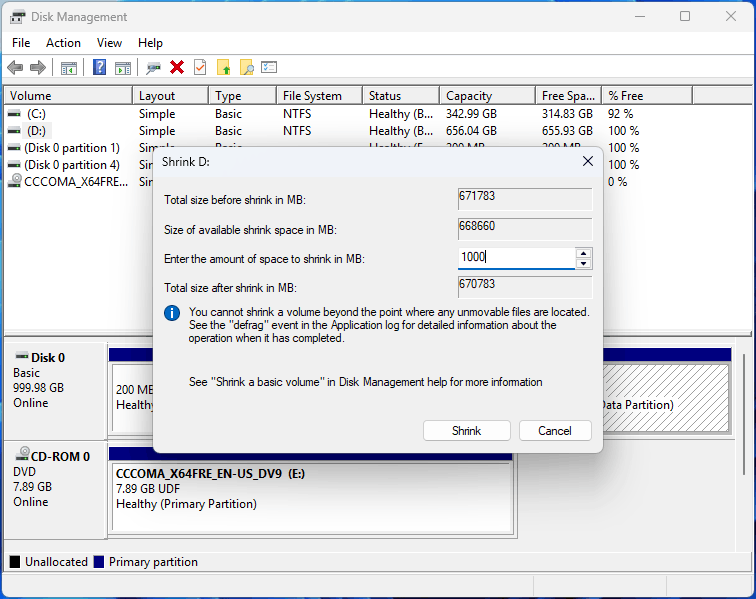Select the CCCOMA_X64FRE_EN-US_DV9 (E:) partition block

311,497
